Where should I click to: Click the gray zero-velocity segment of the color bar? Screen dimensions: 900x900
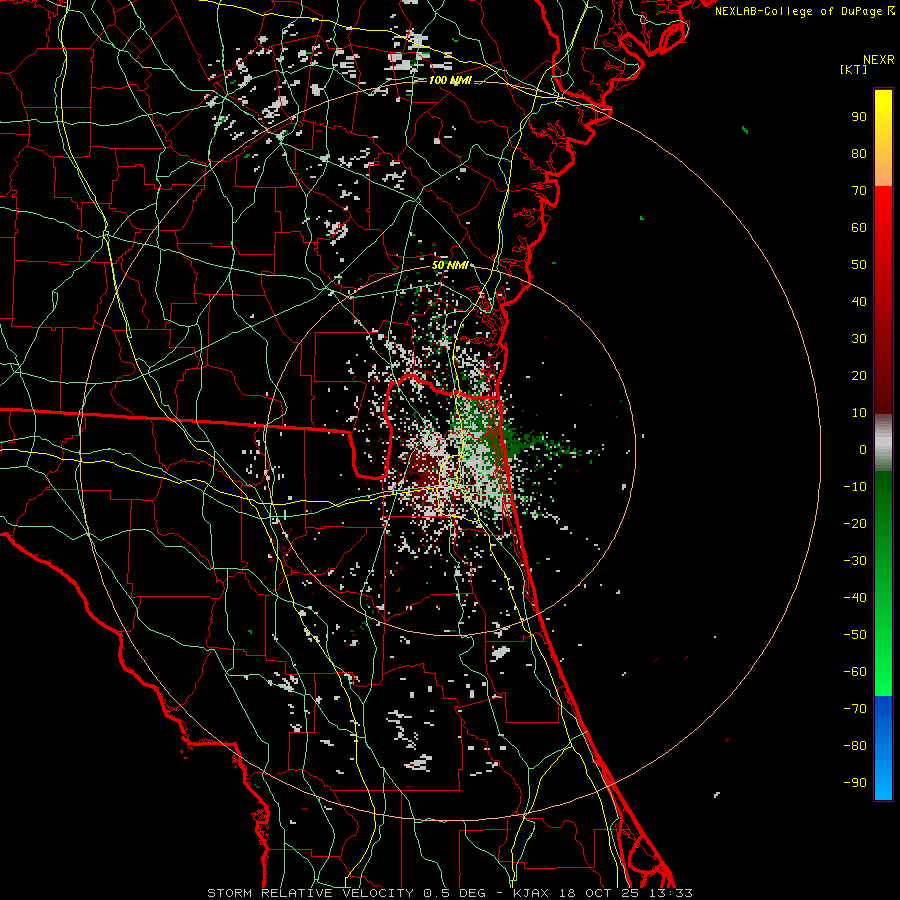coord(883,443)
